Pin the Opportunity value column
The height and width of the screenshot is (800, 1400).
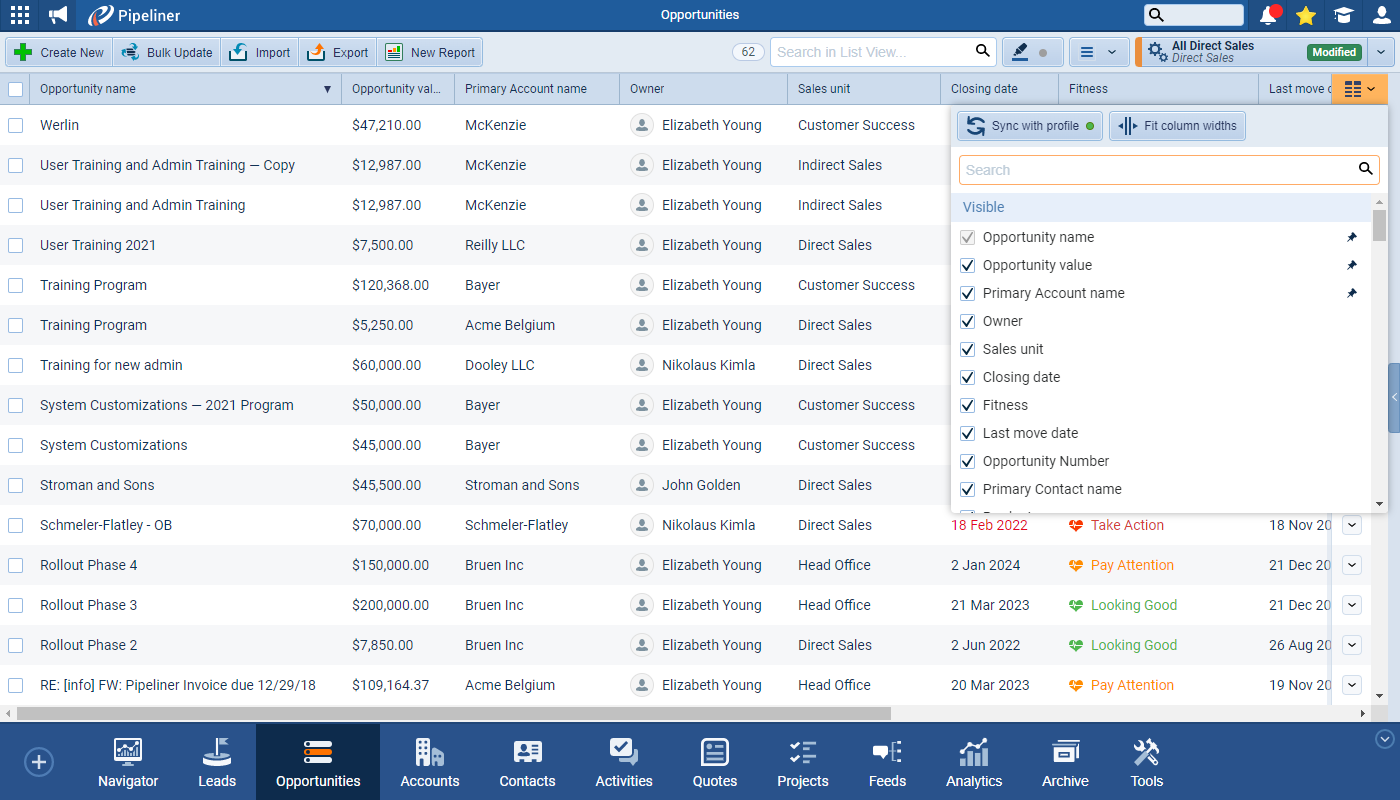1352,265
